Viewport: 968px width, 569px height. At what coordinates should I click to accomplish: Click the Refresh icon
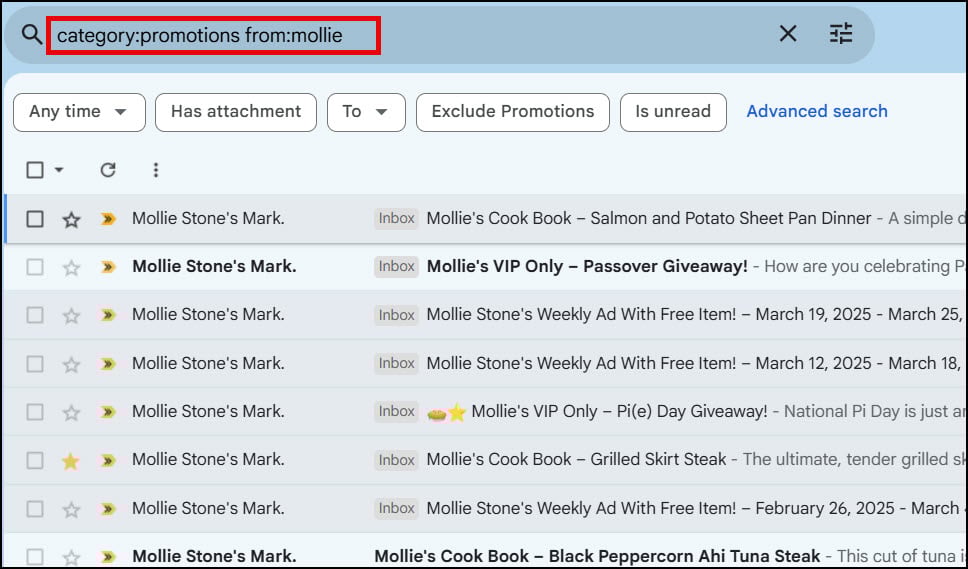point(108,170)
